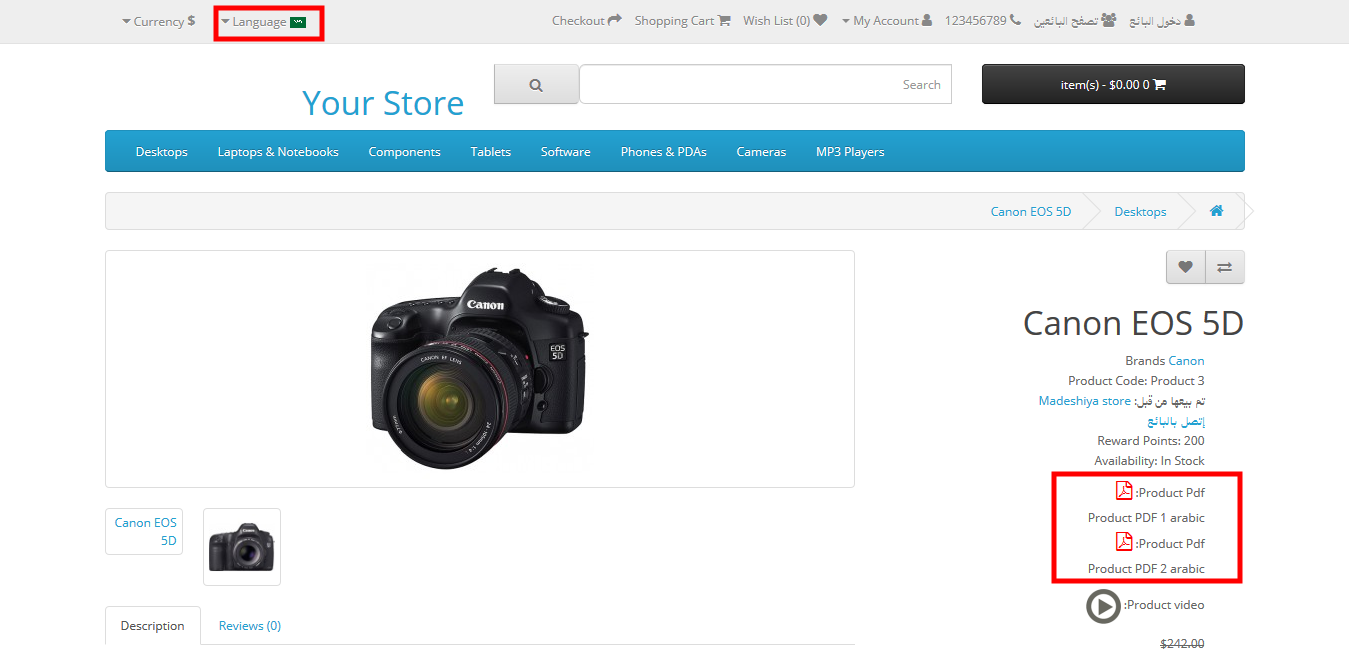Viewport: 1349px width, 654px height.
Task: Click Canon EOS 5D breadcrumb link
Action: (1031, 211)
